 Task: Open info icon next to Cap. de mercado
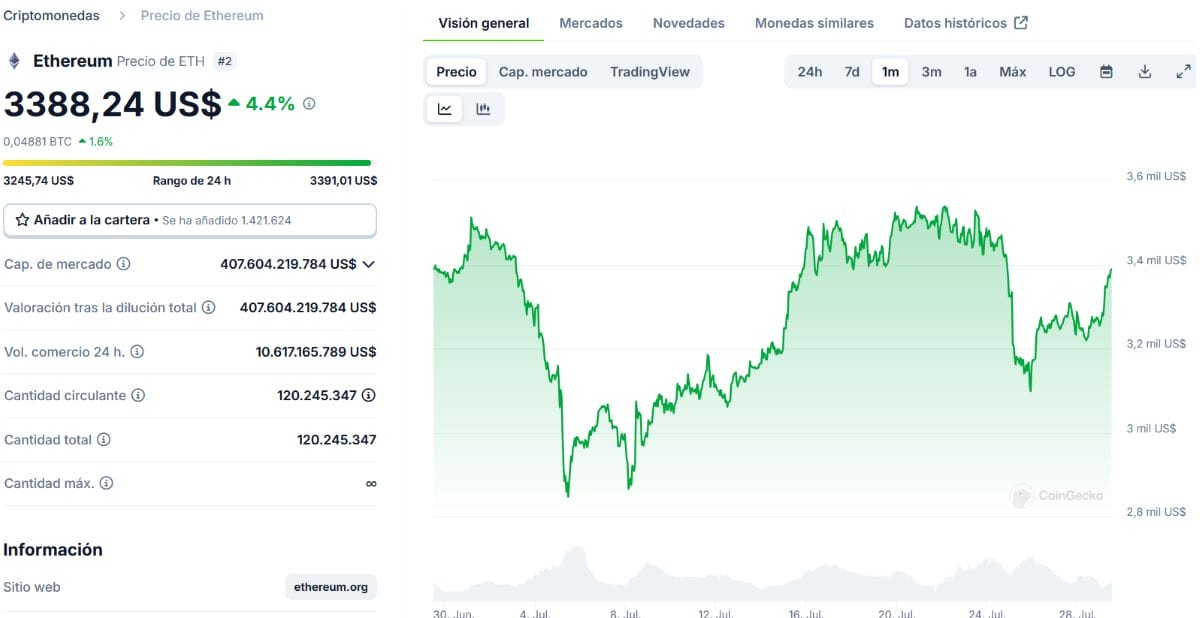123,264
